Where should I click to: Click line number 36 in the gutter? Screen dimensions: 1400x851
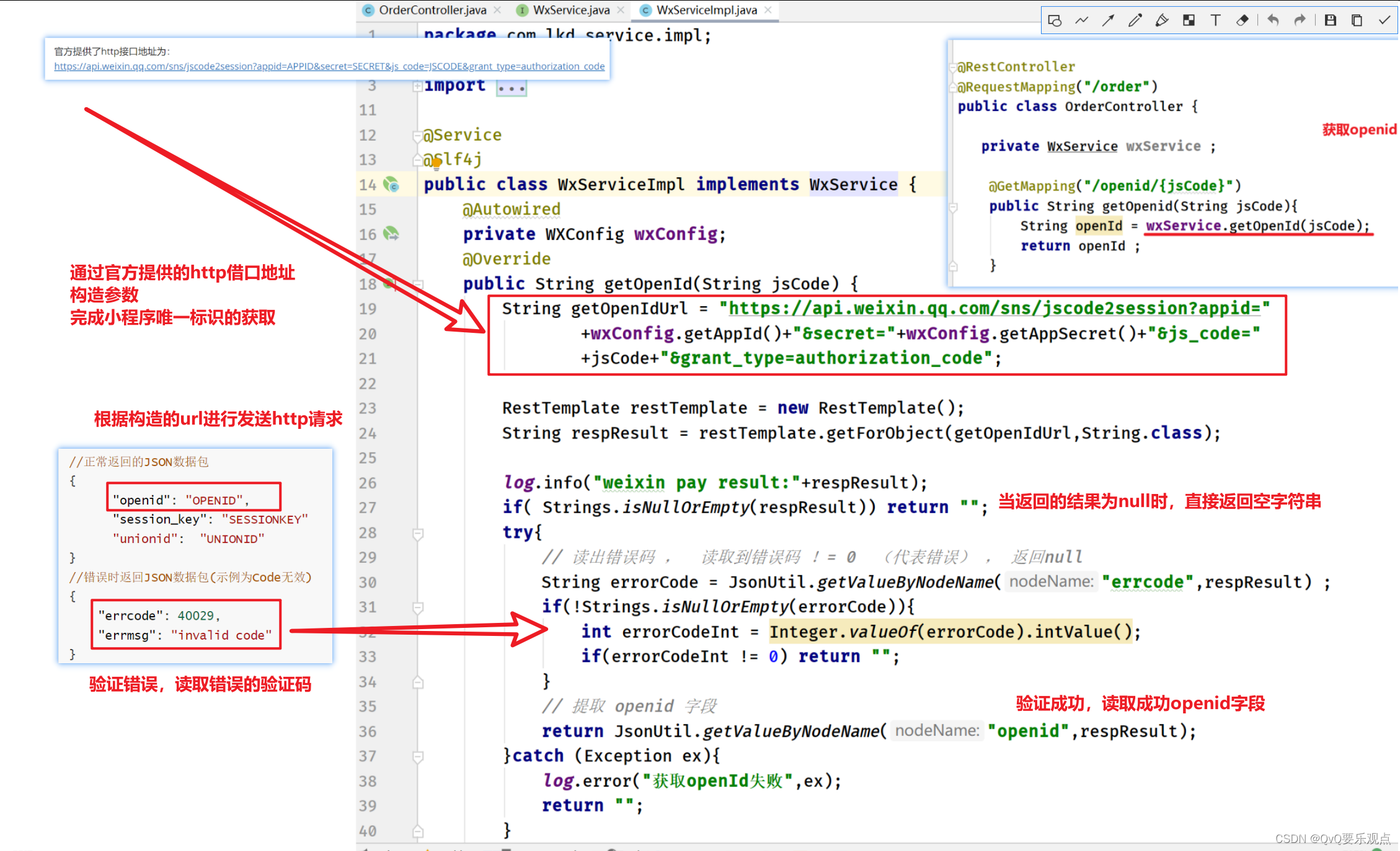click(368, 732)
